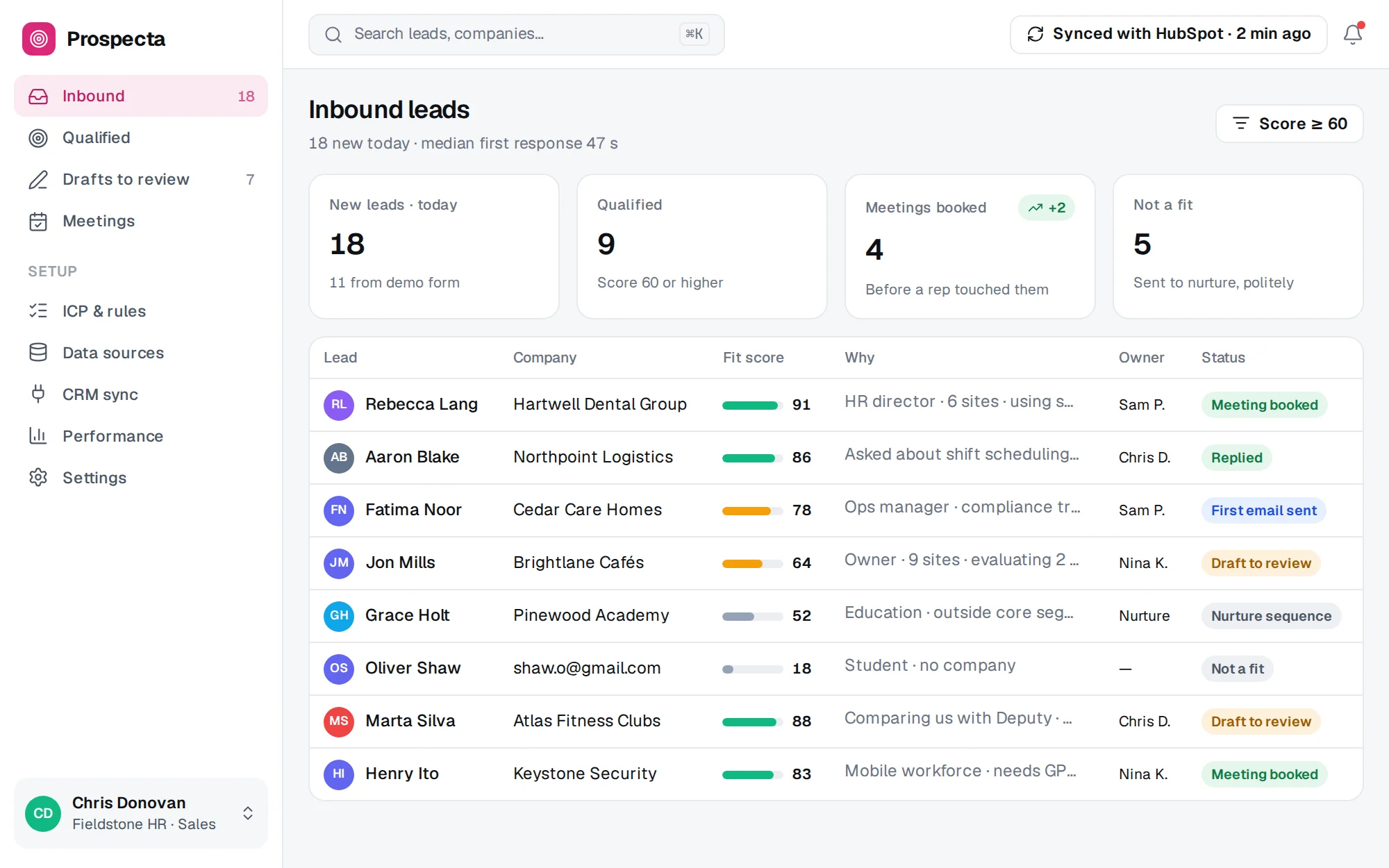Focus the Search leads, companies field
Viewport: 1389px width, 868px height.
pos(516,34)
